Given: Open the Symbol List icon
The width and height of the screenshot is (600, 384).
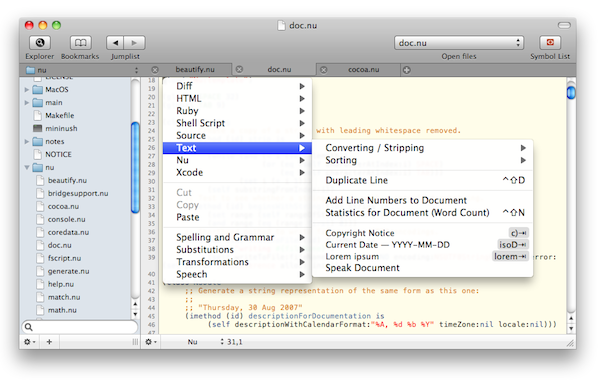Looking at the screenshot, I should point(550,42).
